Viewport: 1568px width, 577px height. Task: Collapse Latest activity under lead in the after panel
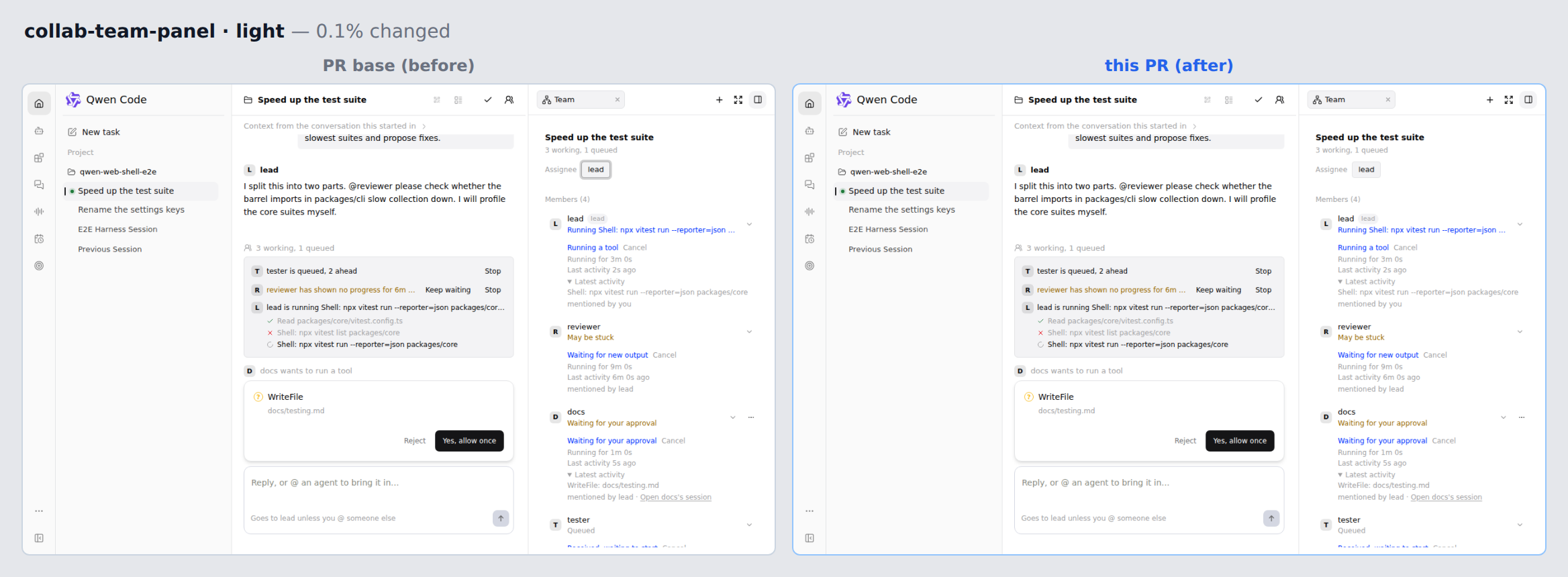[1366, 282]
